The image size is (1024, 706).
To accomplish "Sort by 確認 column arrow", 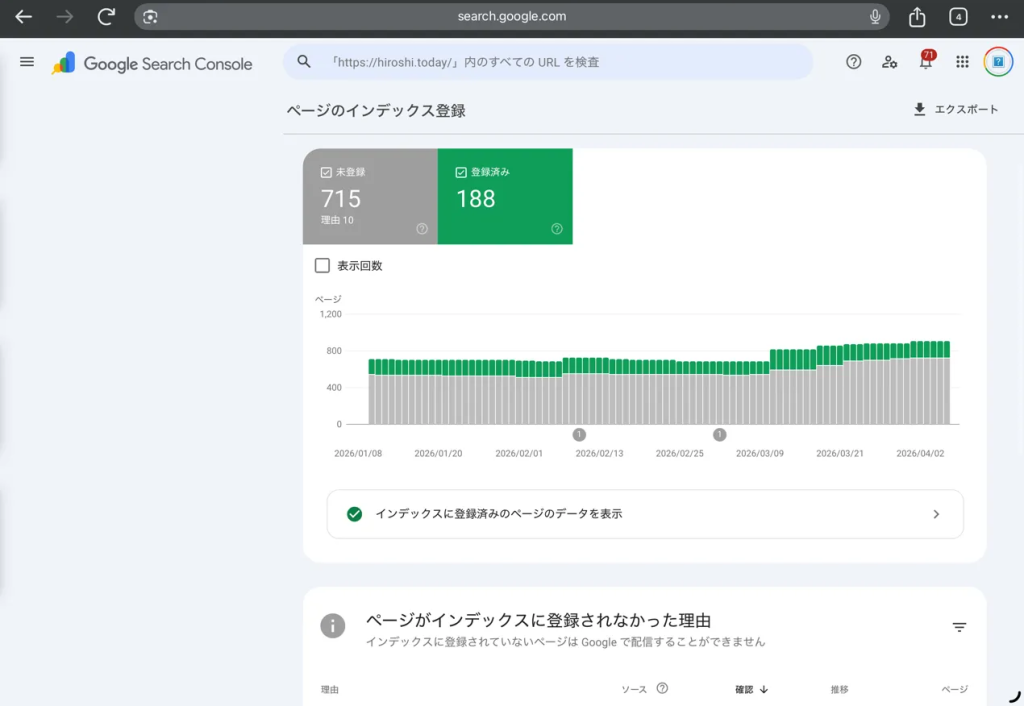I will click(x=764, y=689).
